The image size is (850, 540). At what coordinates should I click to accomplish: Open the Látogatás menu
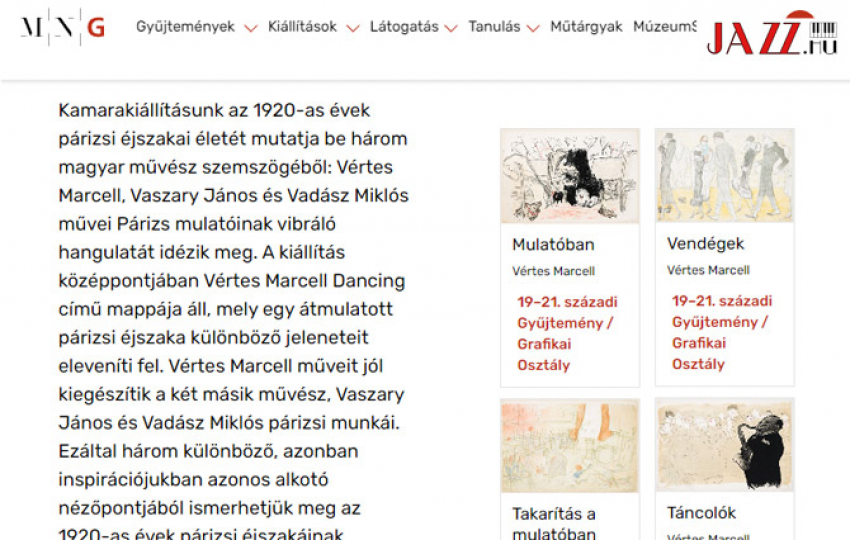click(404, 27)
